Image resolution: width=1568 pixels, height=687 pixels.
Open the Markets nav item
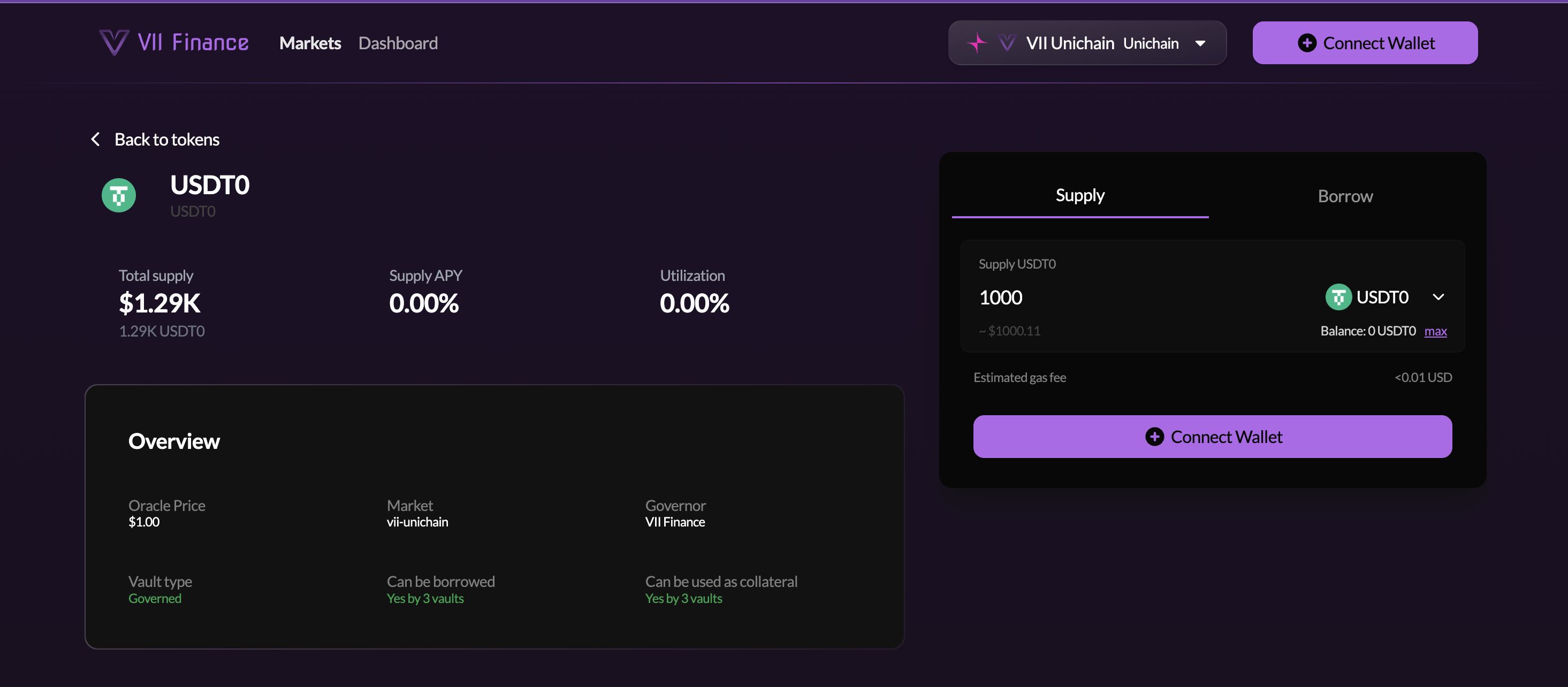tap(310, 43)
